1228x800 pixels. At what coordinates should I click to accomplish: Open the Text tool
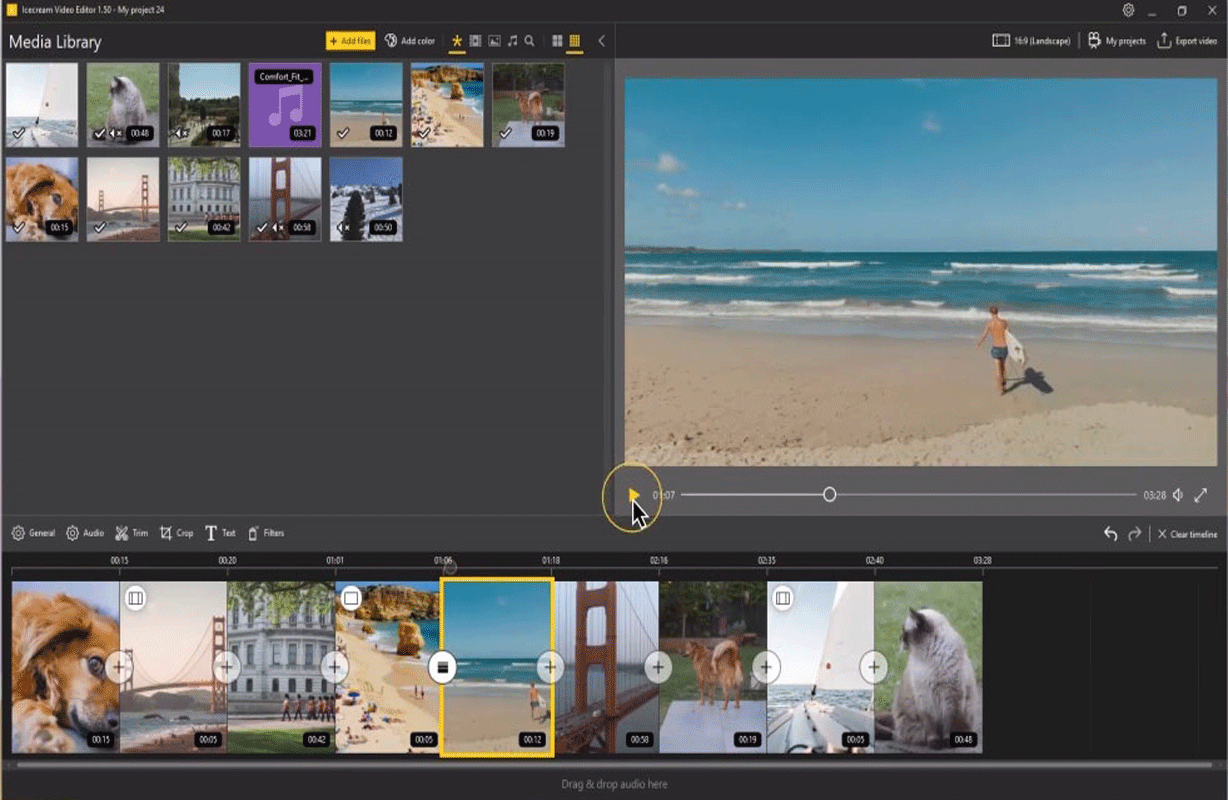click(x=220, y=534)
